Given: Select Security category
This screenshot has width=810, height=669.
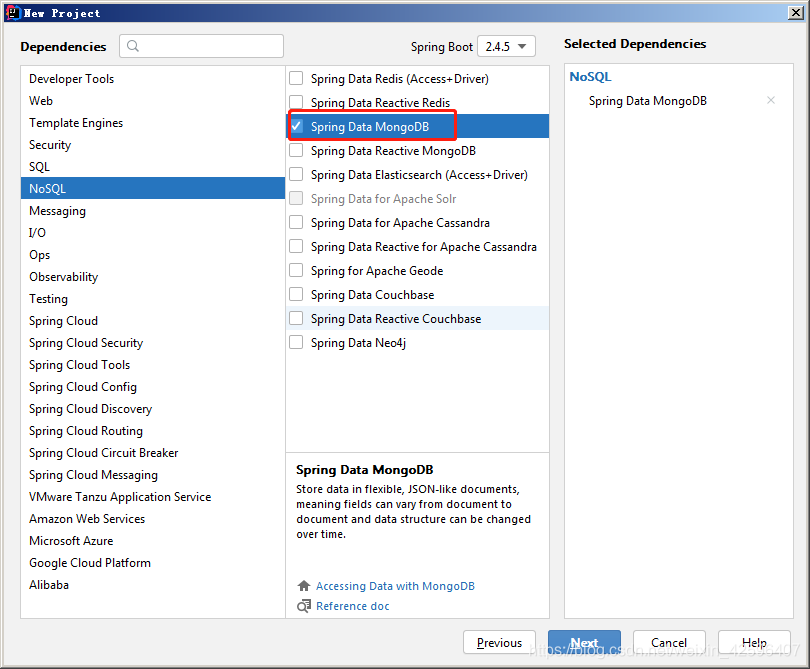Looking at the screenshot, I should coord(153,145).
